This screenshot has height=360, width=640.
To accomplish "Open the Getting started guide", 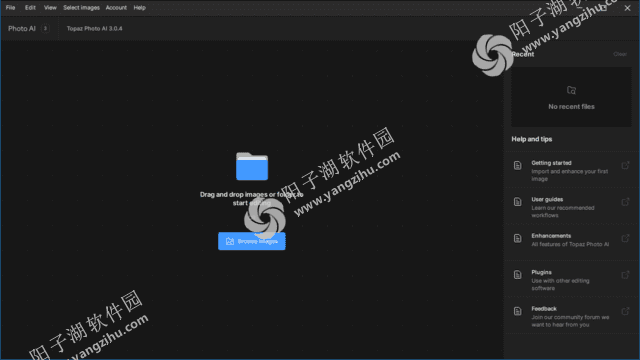I will click(571, 170).
